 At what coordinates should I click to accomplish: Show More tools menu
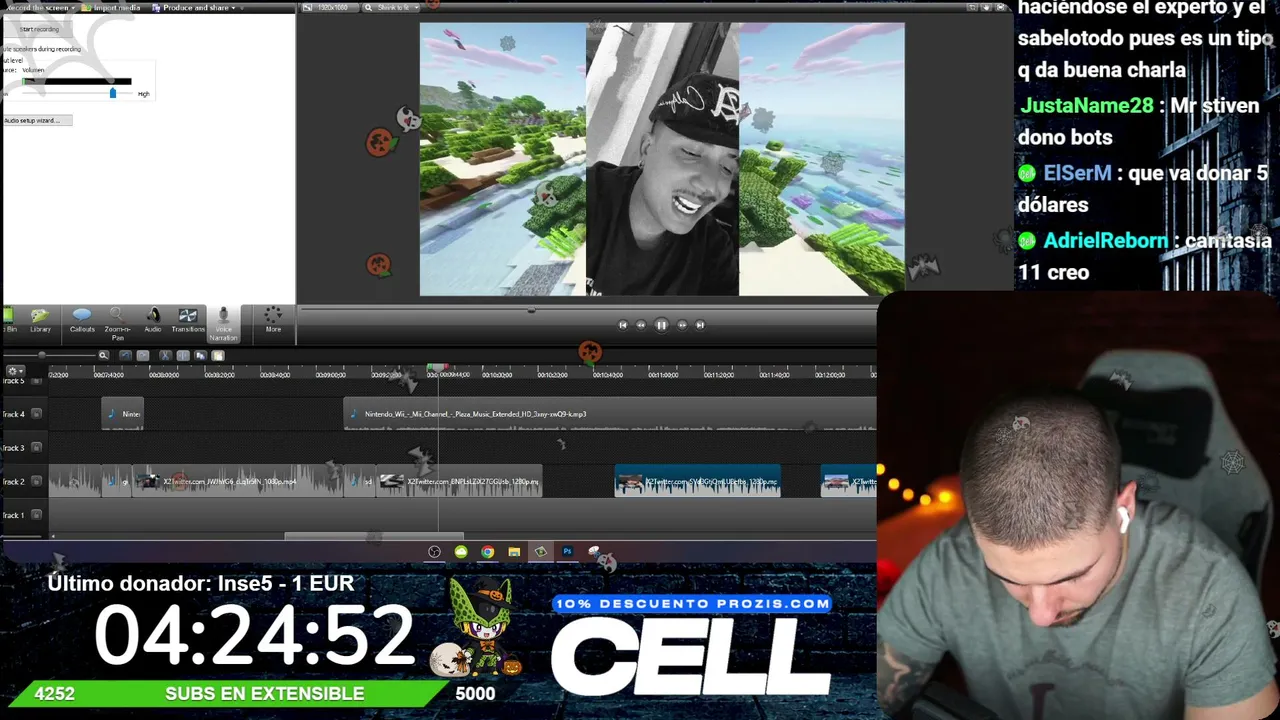[273, 320]
